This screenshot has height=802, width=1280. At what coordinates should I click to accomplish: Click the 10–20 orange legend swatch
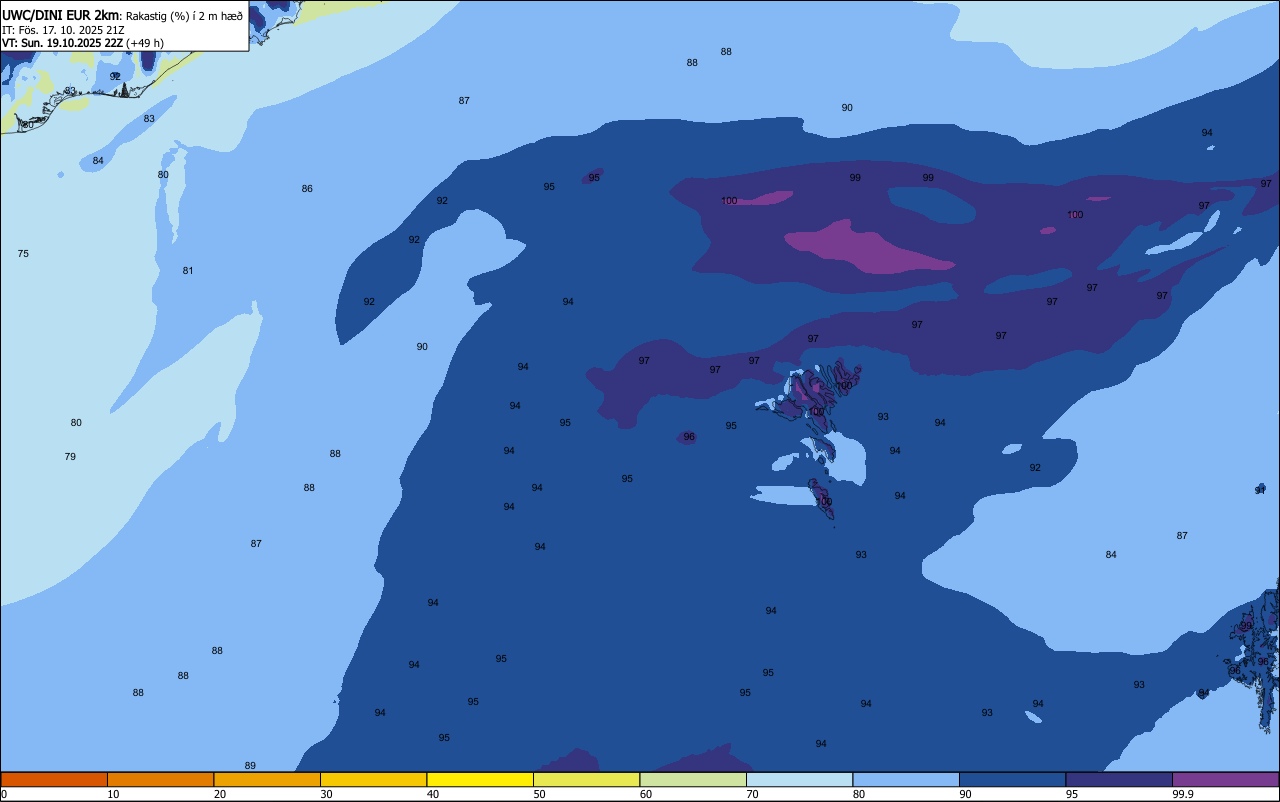click(x=160, y=779)
